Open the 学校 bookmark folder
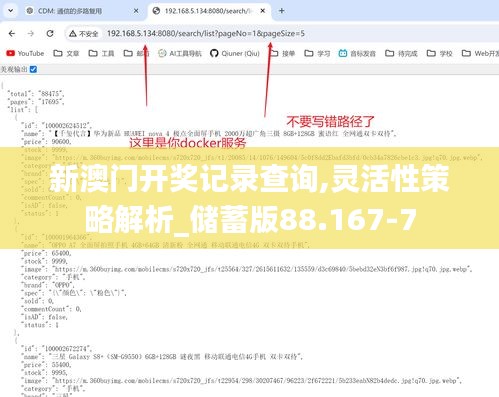Screen dimensions: 499x397 (x=439, y=53)
